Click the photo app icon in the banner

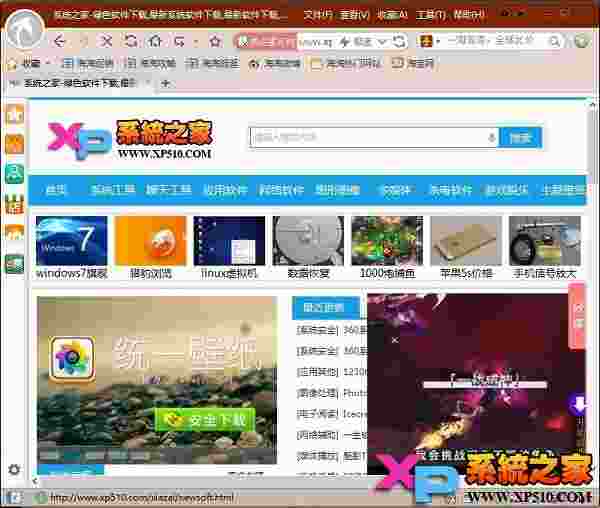[72, 359]
